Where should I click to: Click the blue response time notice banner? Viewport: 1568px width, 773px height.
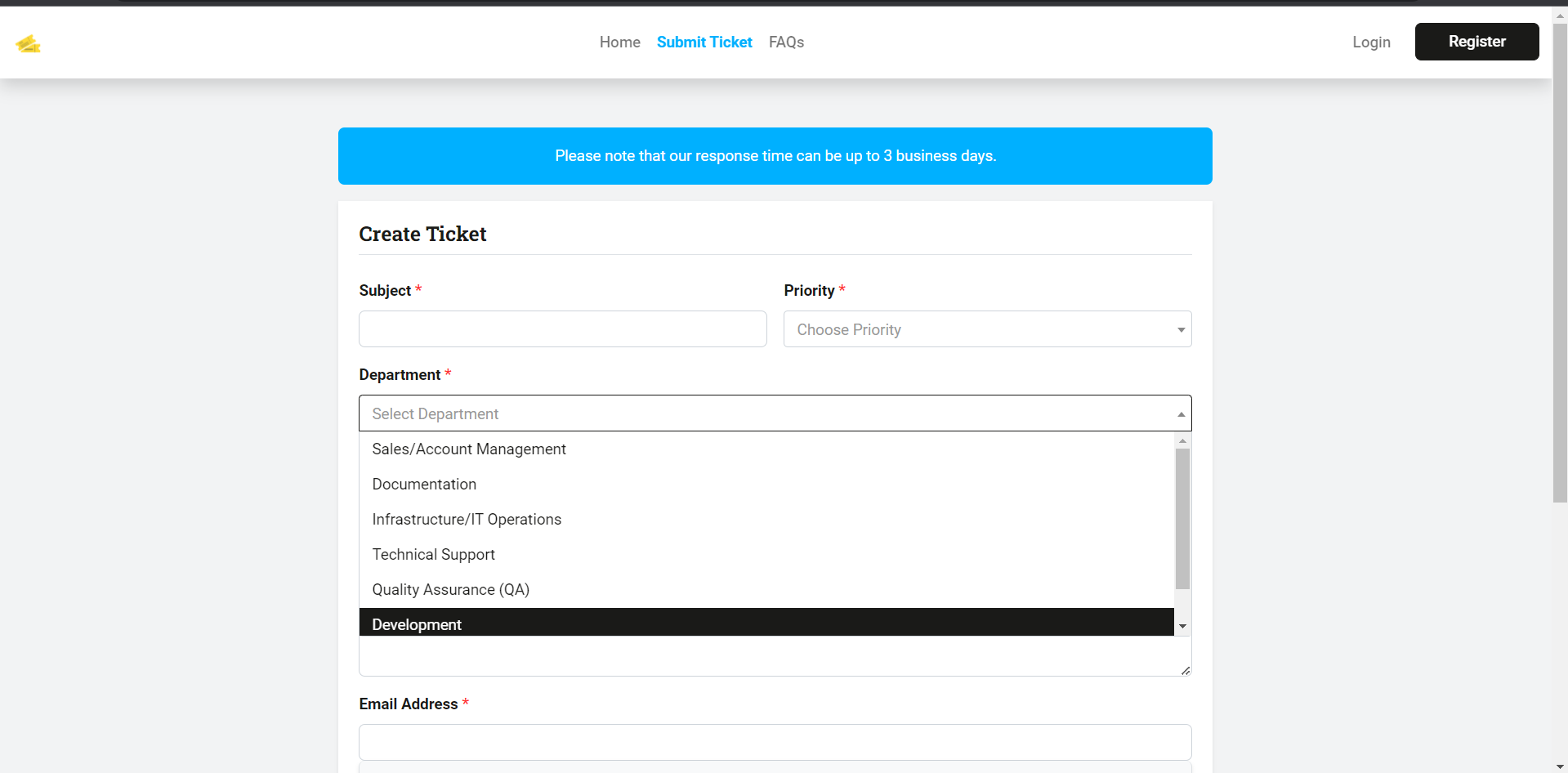(x=775, y=155)
